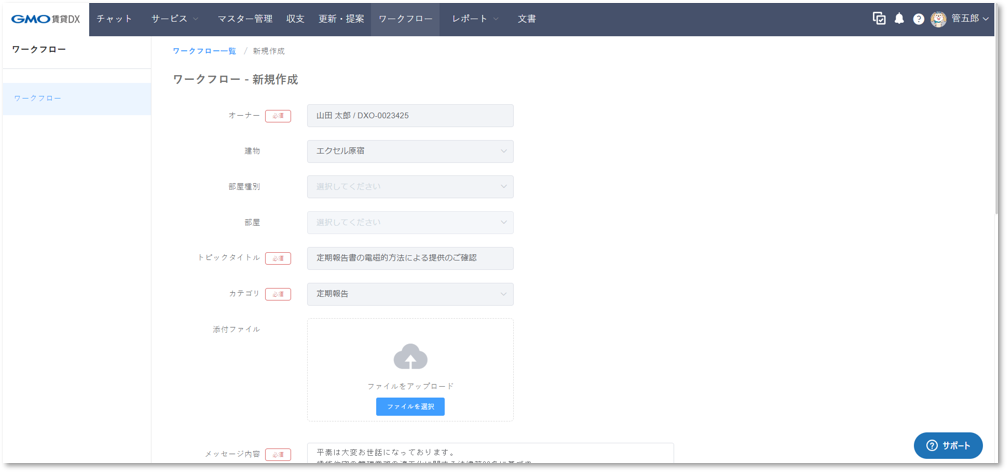Open the 建物 dropdown showing エクセル原宿

[410, 151]
